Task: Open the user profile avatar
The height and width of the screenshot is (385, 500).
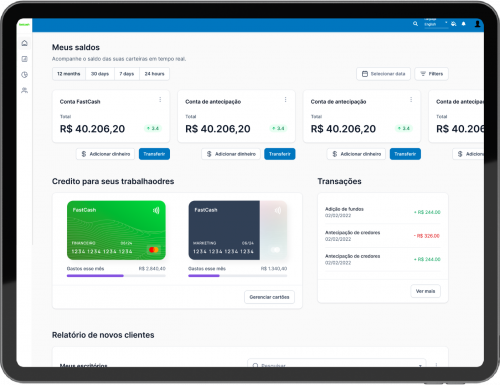Action: coord(477,24)
